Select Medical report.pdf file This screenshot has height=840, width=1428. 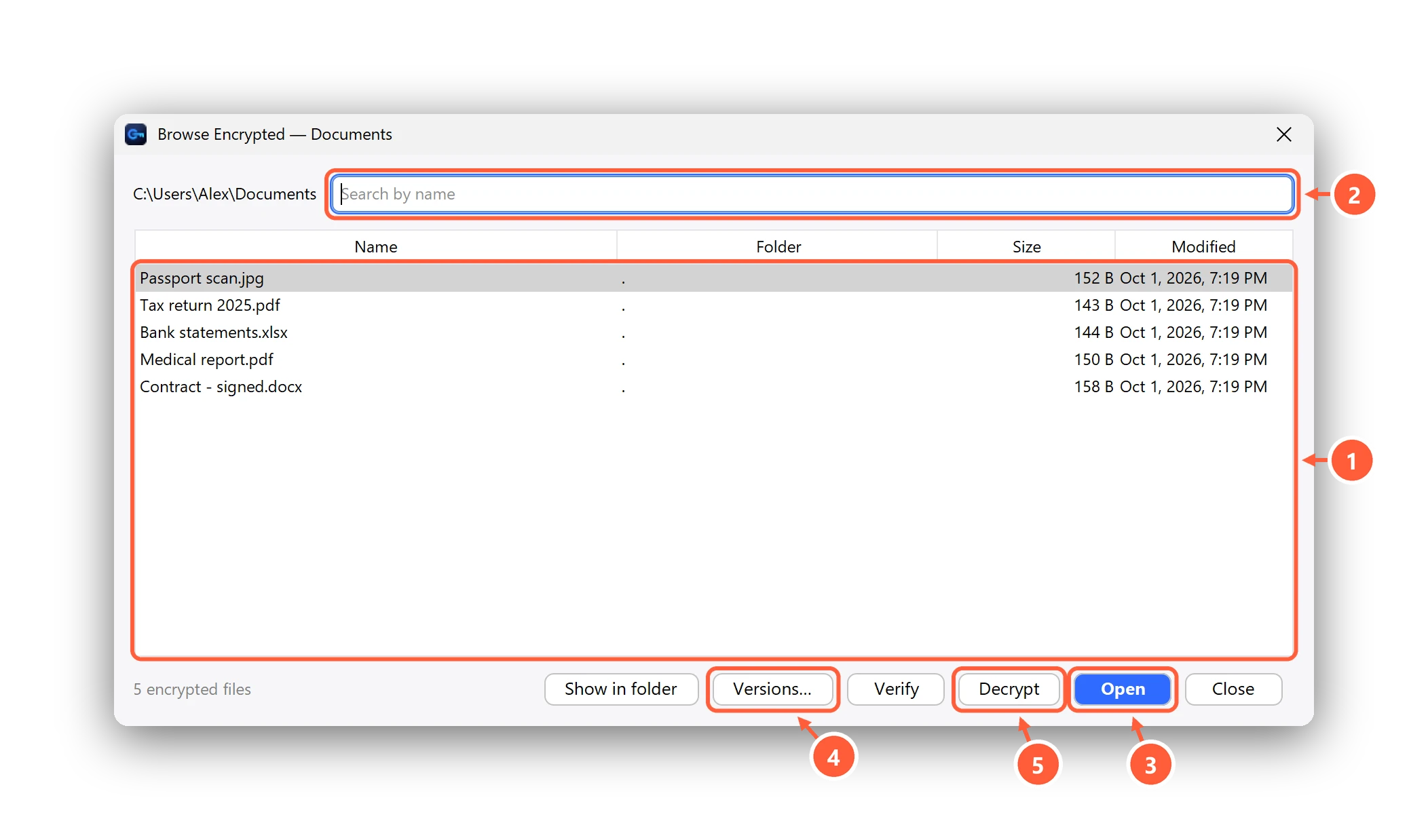(x=714, y=360)
